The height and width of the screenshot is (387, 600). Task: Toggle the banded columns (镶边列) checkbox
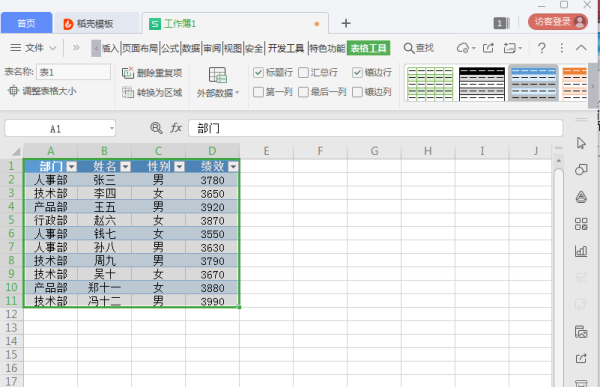(x=357, y=92)
